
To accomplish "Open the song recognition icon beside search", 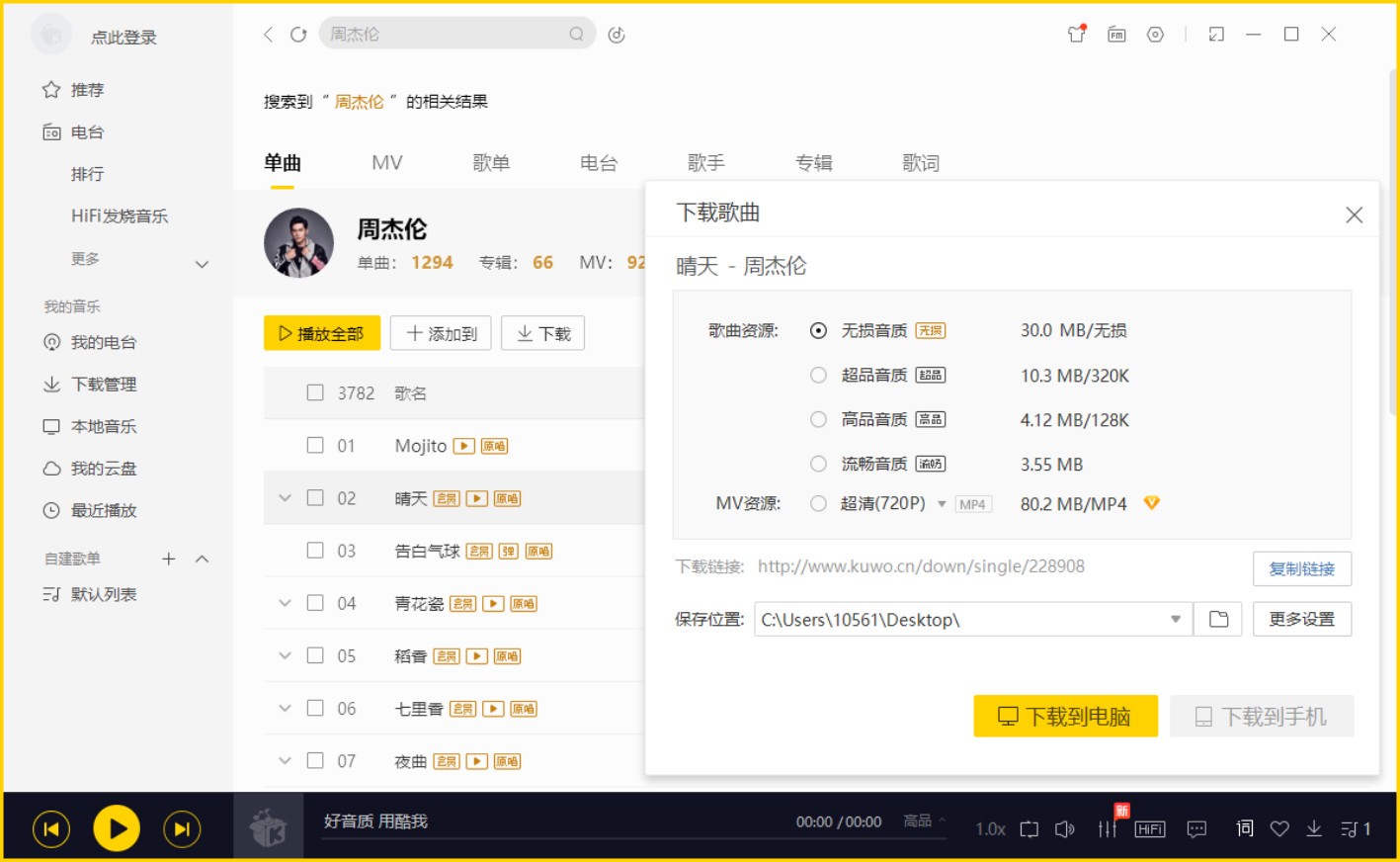I will tap(617, 35).
